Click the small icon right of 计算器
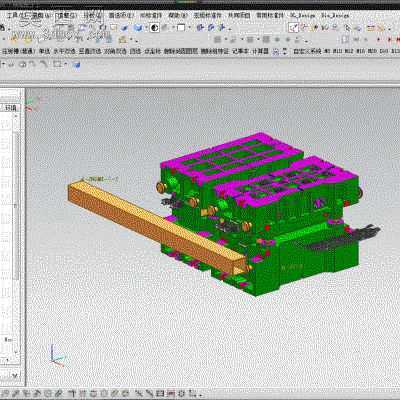This screenshot has height=400, width=400. point(276,51)
